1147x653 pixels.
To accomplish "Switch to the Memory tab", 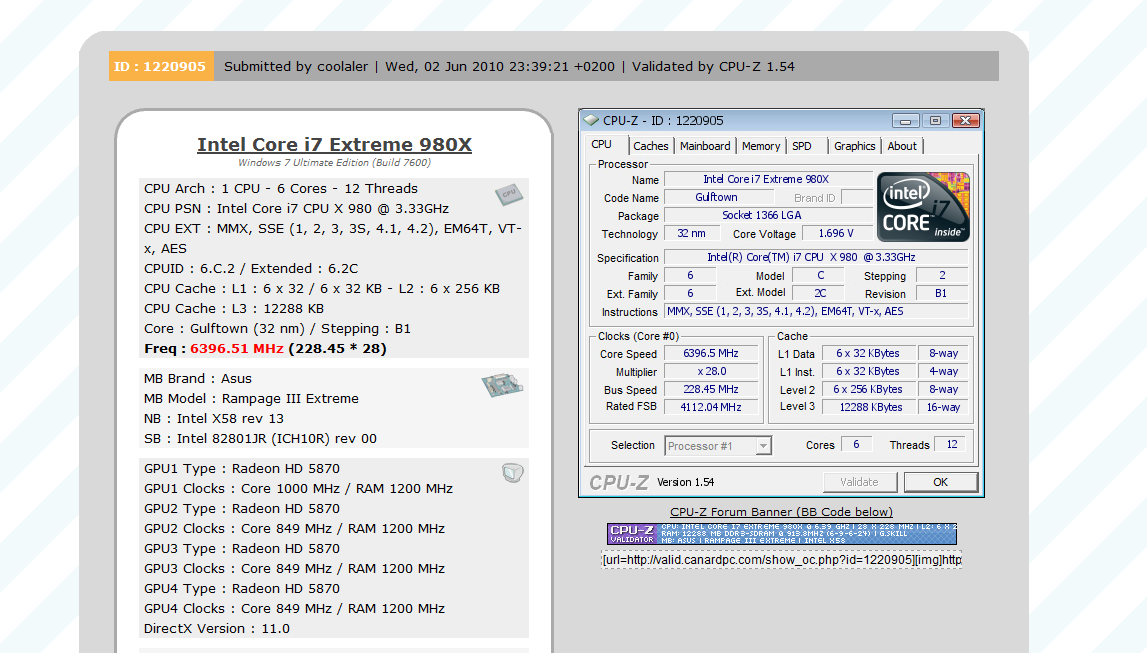I will (x=761, y=146).
